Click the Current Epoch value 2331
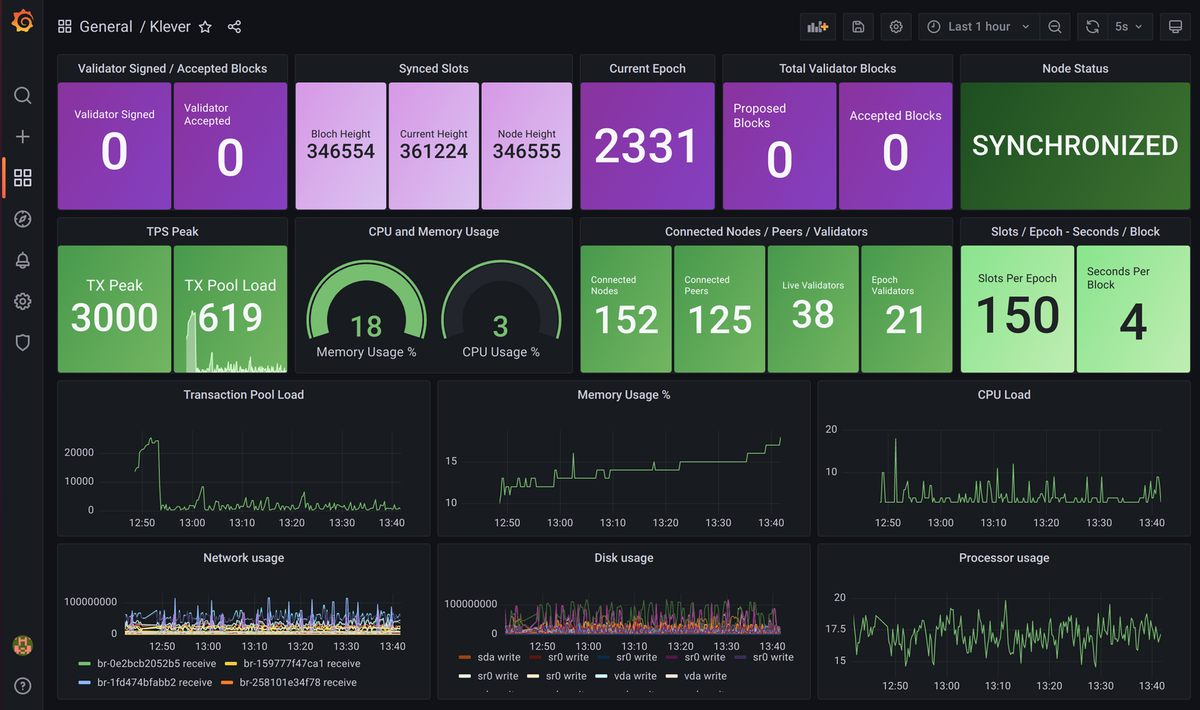The height and width of the screenshot is (710, 1200). coord(647,146)
